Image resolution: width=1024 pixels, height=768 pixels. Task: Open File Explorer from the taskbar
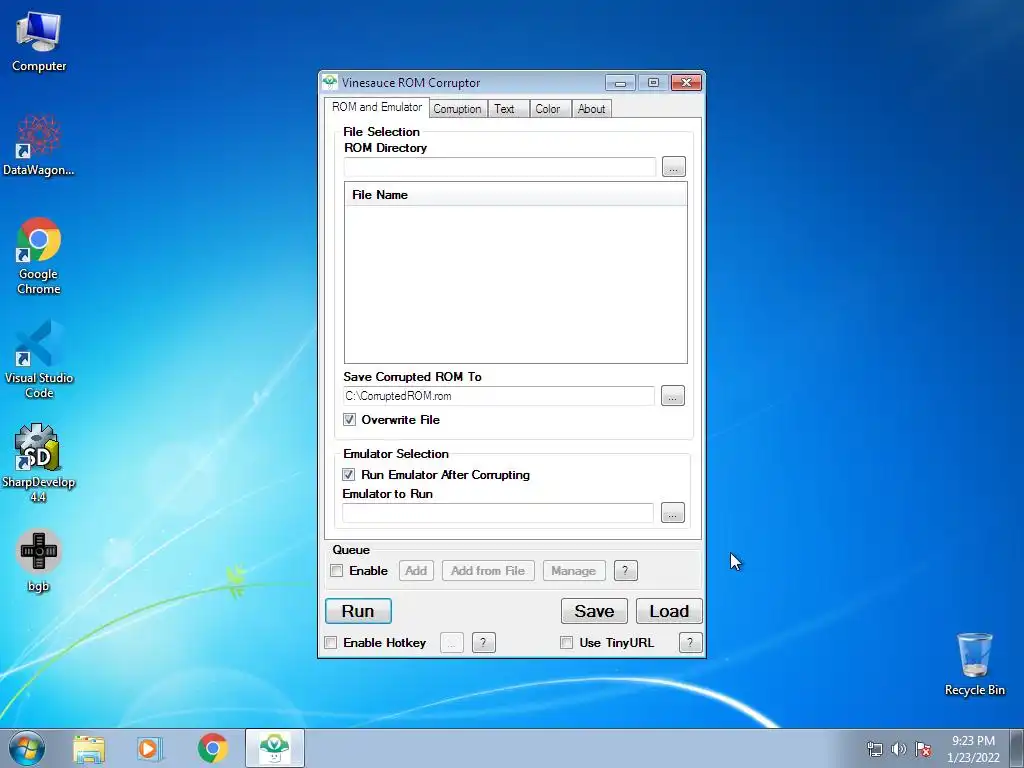tap(89, 748)
